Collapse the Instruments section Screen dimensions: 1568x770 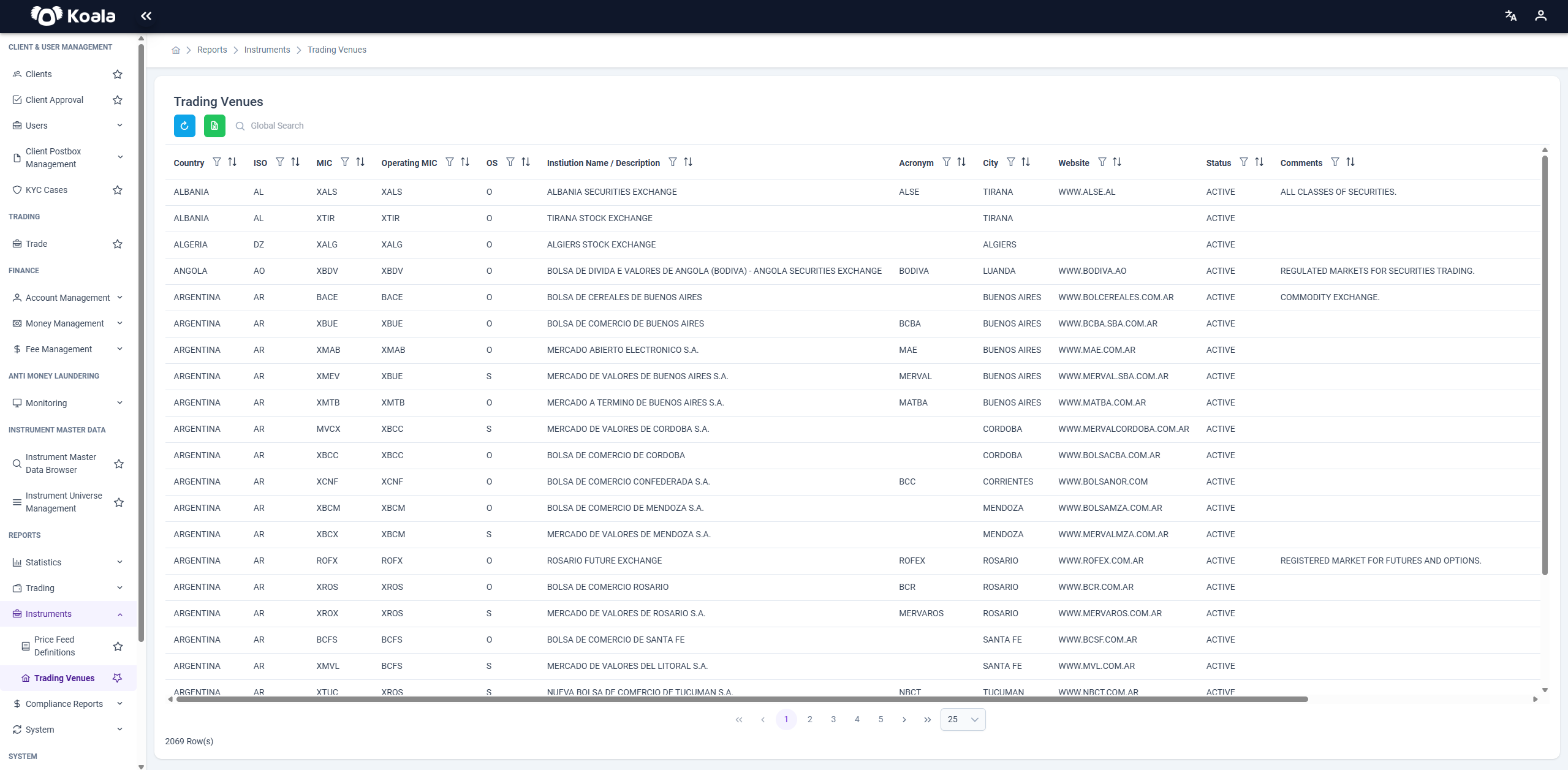(x=67, y=614)
